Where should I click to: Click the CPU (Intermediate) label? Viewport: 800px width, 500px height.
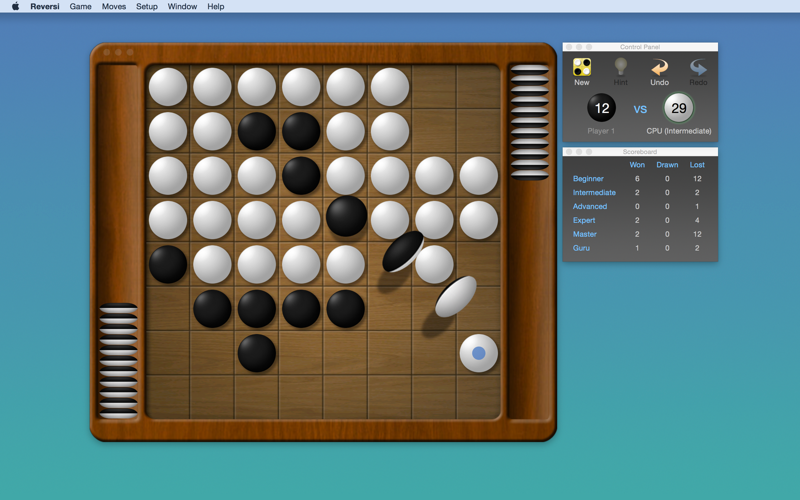(x=679, y=131)
